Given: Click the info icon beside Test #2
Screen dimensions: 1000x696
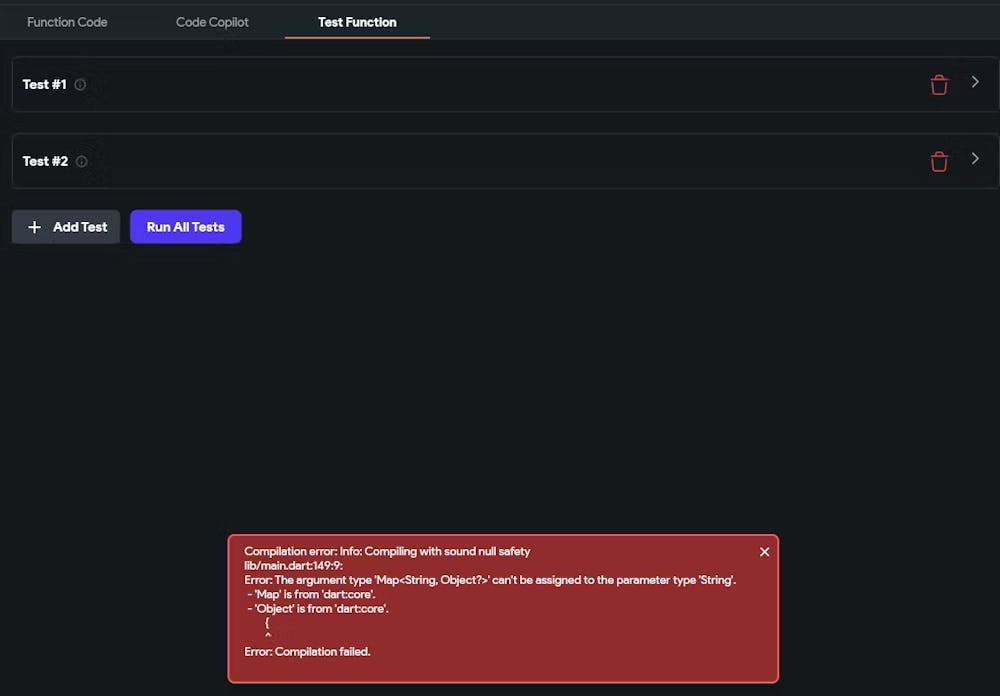Looking at the screenshot, I should pos(81,162).
